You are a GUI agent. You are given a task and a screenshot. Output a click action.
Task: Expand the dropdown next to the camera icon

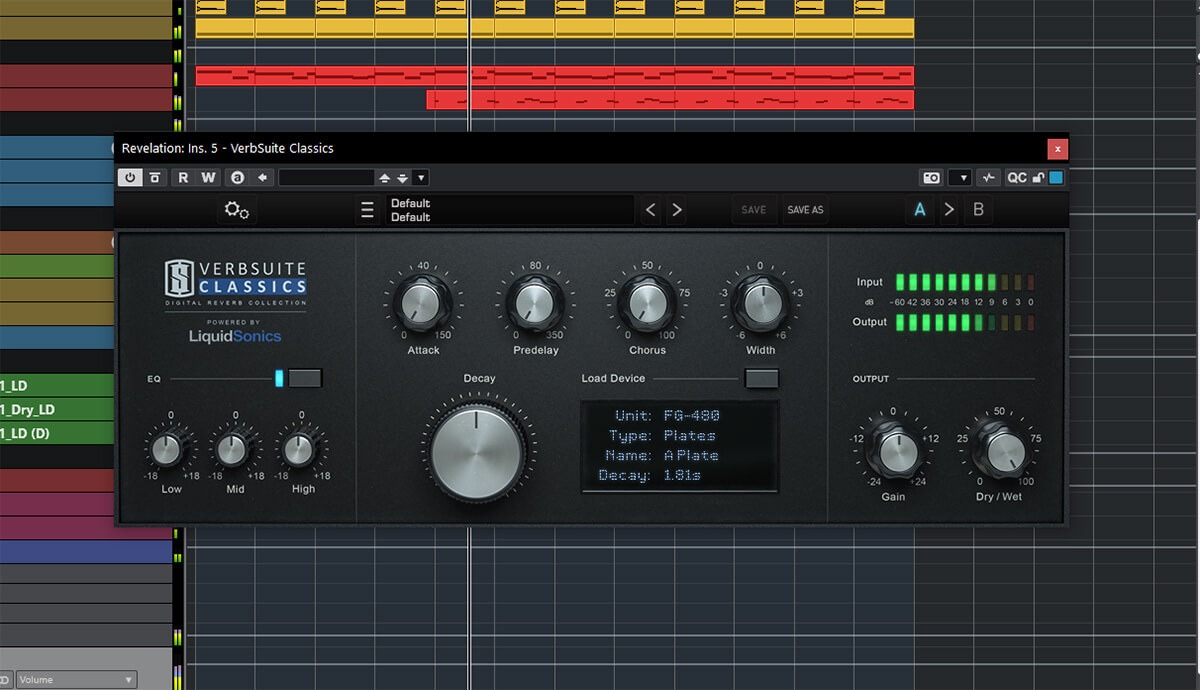click(960, 178)
